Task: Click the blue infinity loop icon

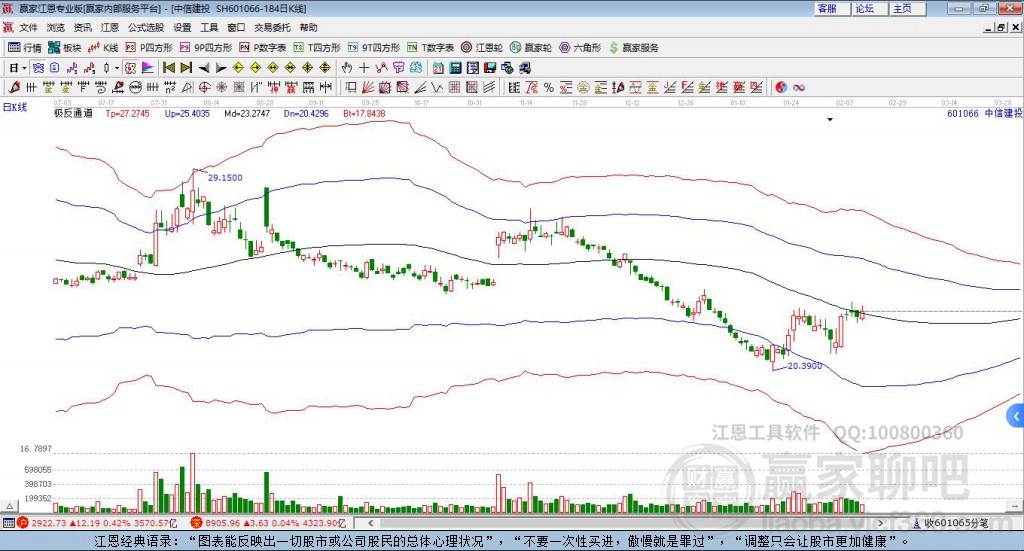Action: click(x=798, y=87)
